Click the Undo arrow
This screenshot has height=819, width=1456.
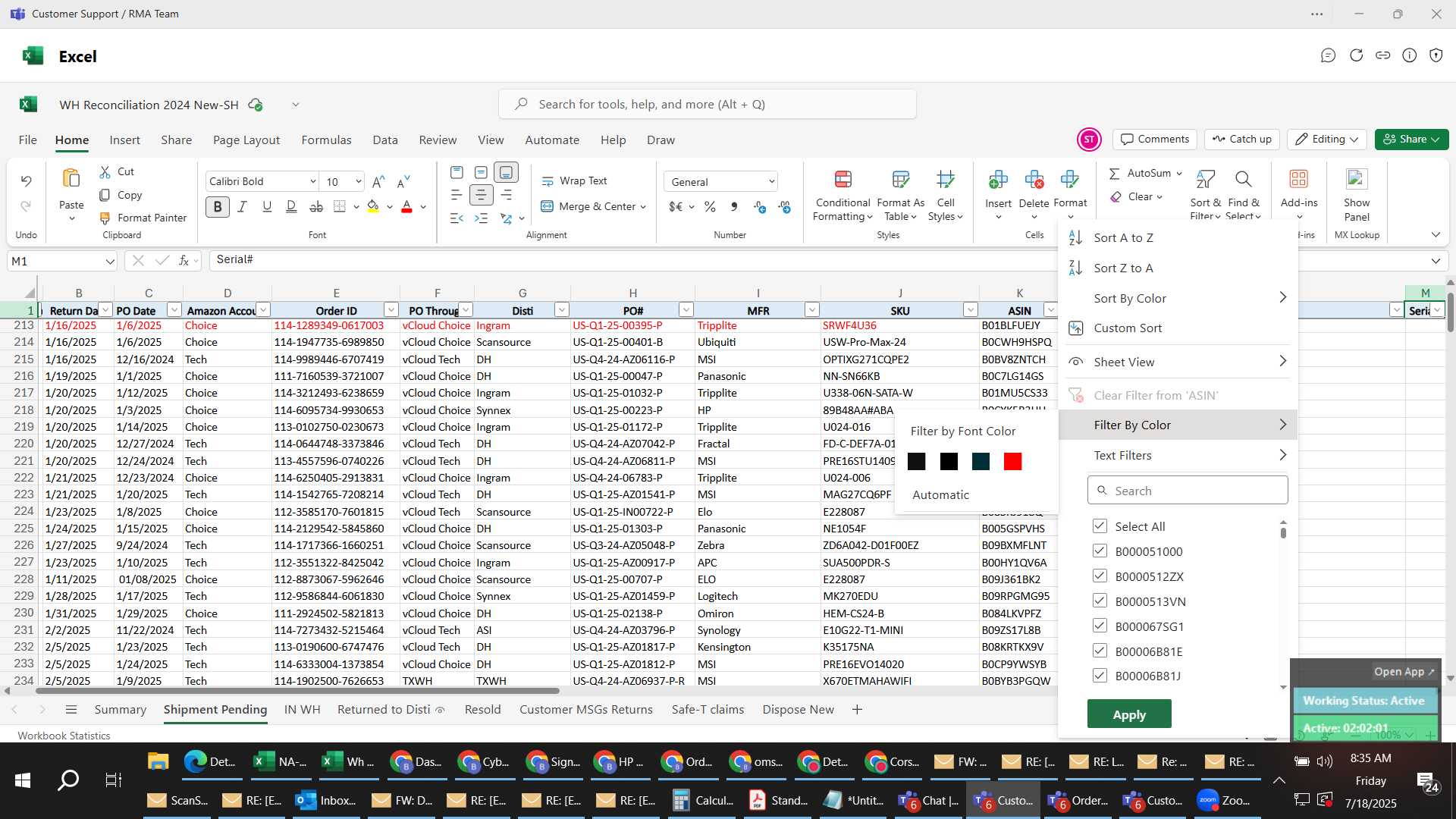pos(26,180)
